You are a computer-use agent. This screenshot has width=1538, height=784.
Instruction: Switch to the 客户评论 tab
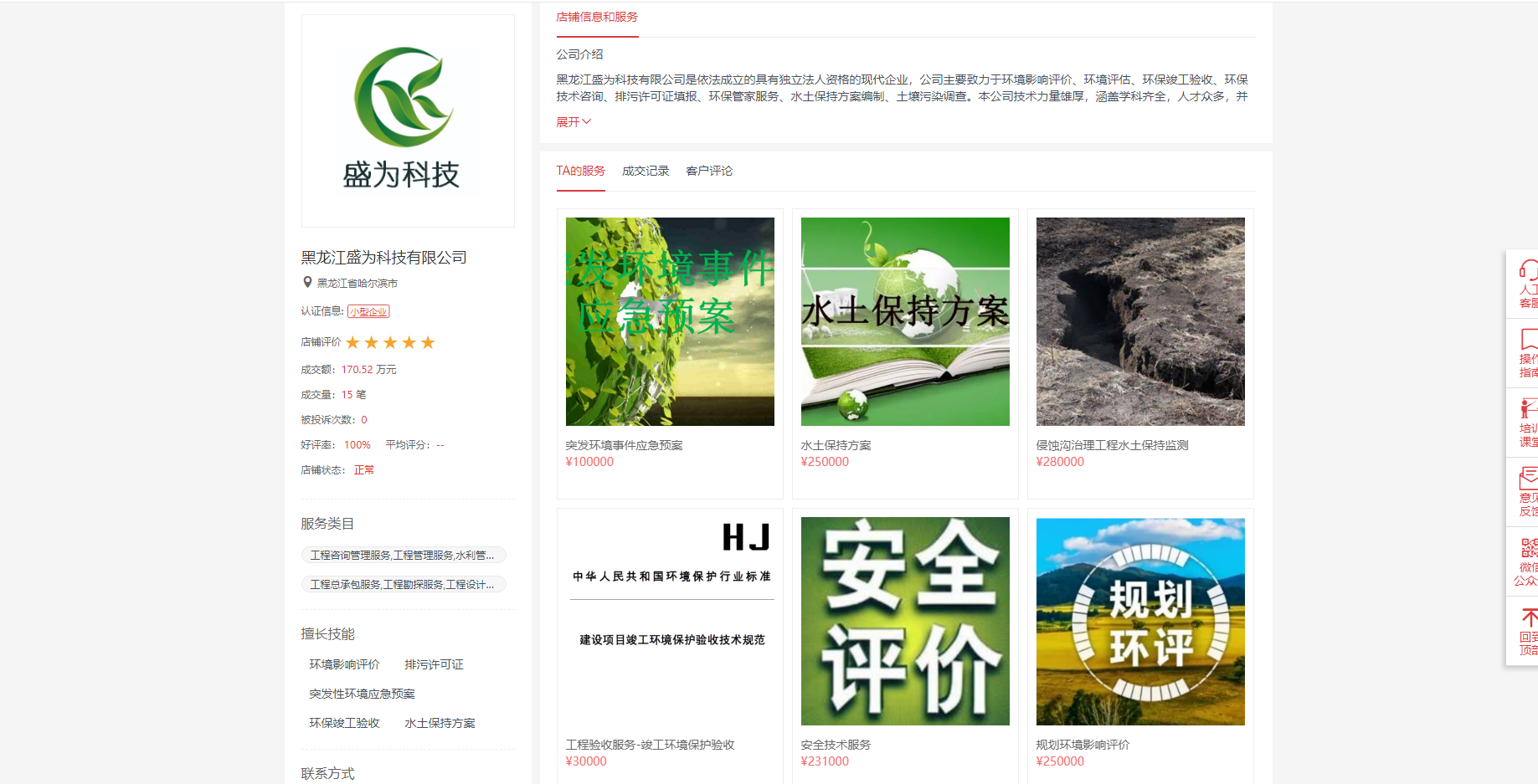click(x=708, y=171)
